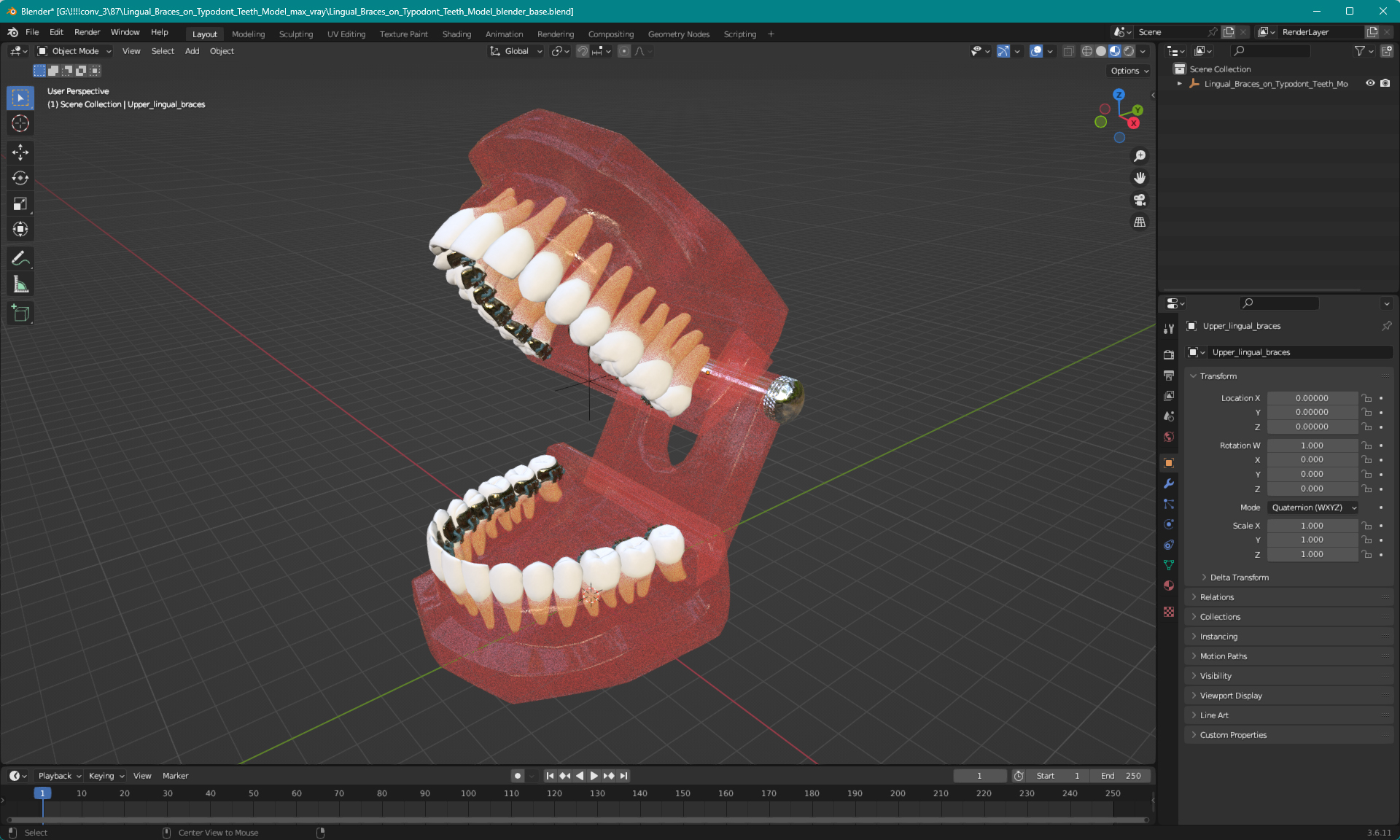Click the current frame number field
1400x840 pixels.
pos(979,776)
